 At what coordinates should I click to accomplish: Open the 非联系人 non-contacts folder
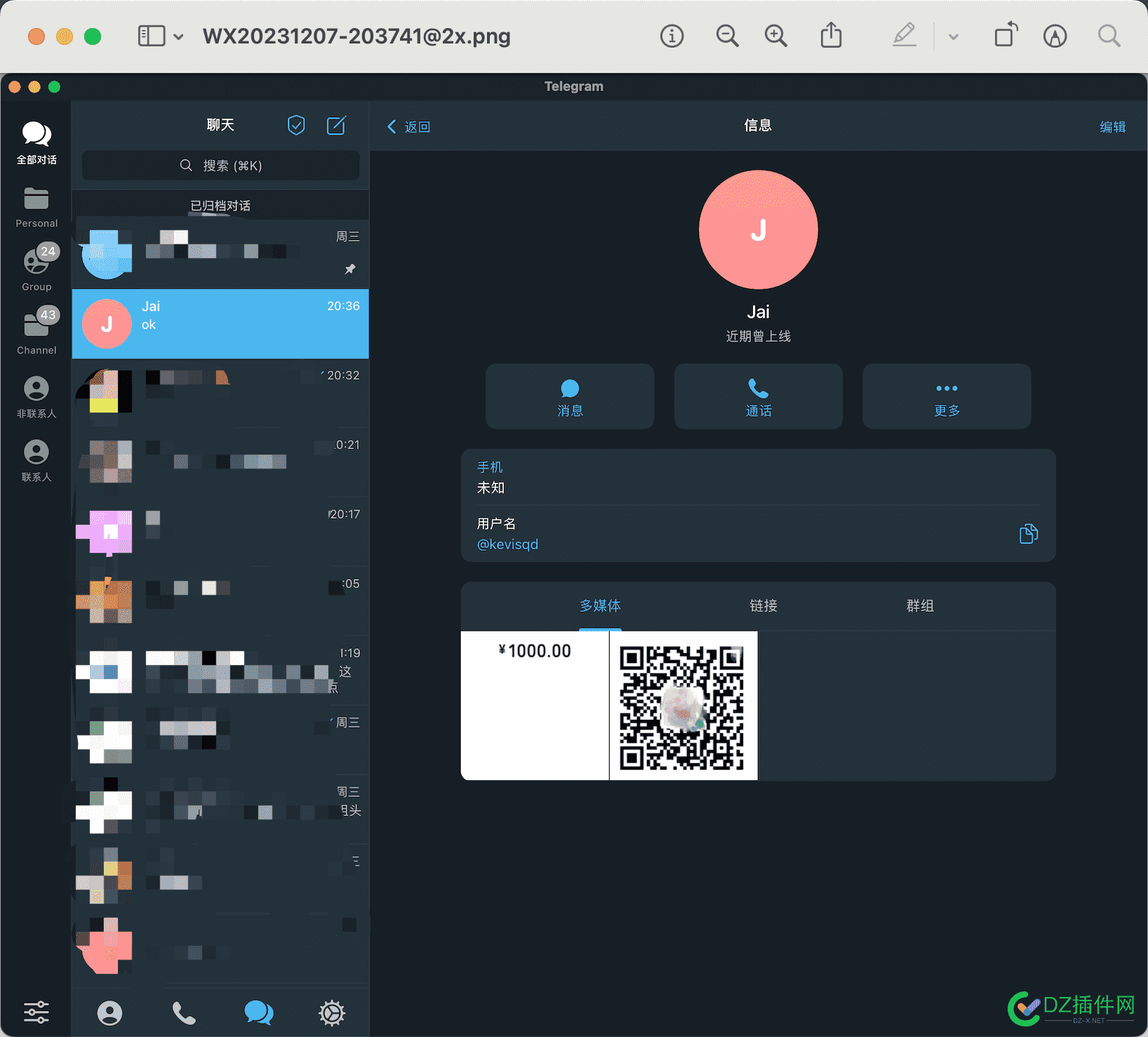[x=36, y=397]
